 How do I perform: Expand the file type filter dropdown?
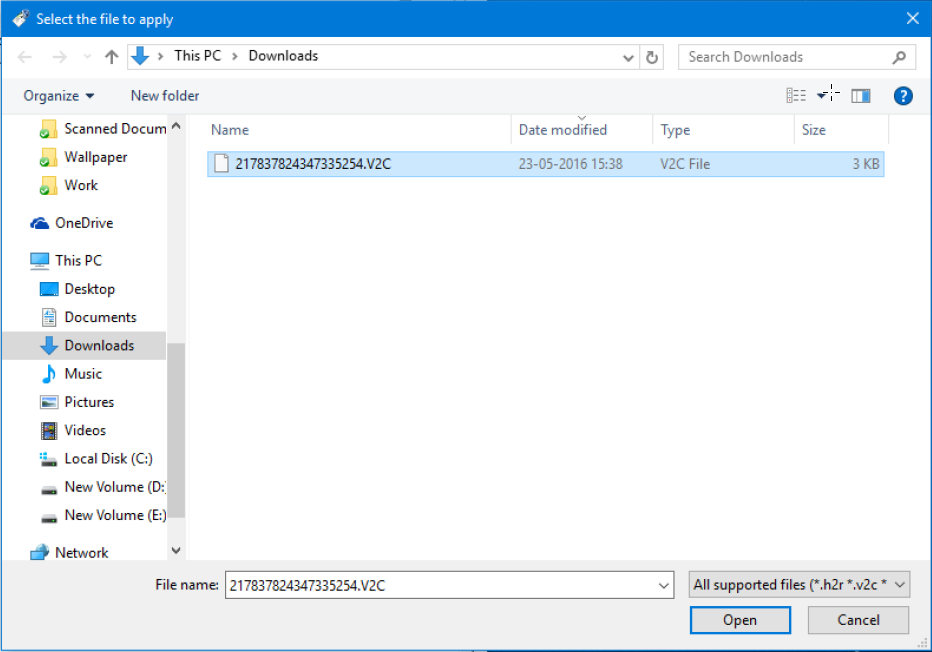pyautogui.click(x=799, y=585)
